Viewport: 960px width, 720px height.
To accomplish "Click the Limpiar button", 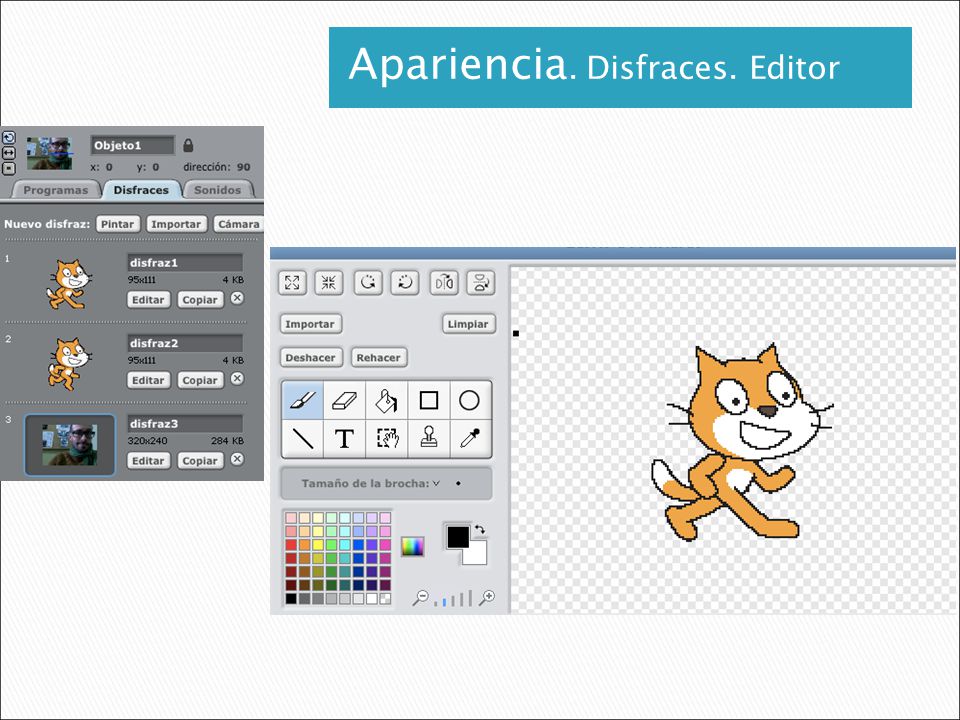I will [x=468, y=324].
